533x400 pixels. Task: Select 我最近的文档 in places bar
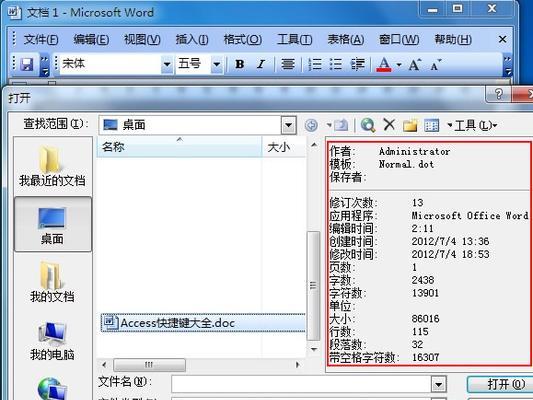tap(52, 166)
